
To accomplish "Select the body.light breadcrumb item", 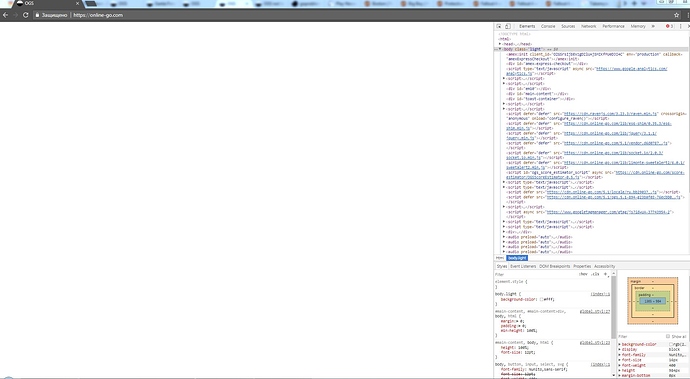I will (517, 258).
